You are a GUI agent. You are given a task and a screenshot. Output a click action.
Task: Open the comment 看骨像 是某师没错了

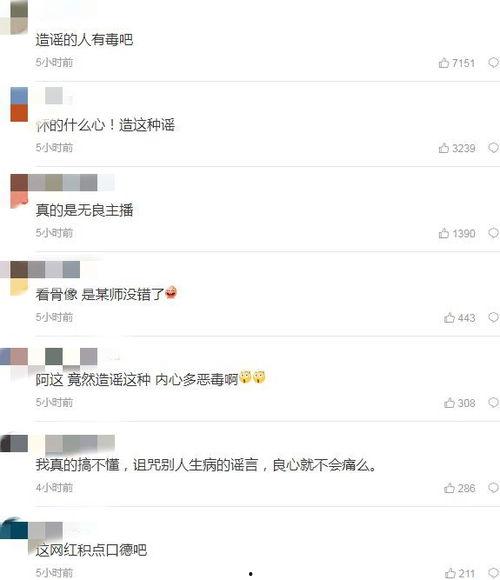(106, 294)
